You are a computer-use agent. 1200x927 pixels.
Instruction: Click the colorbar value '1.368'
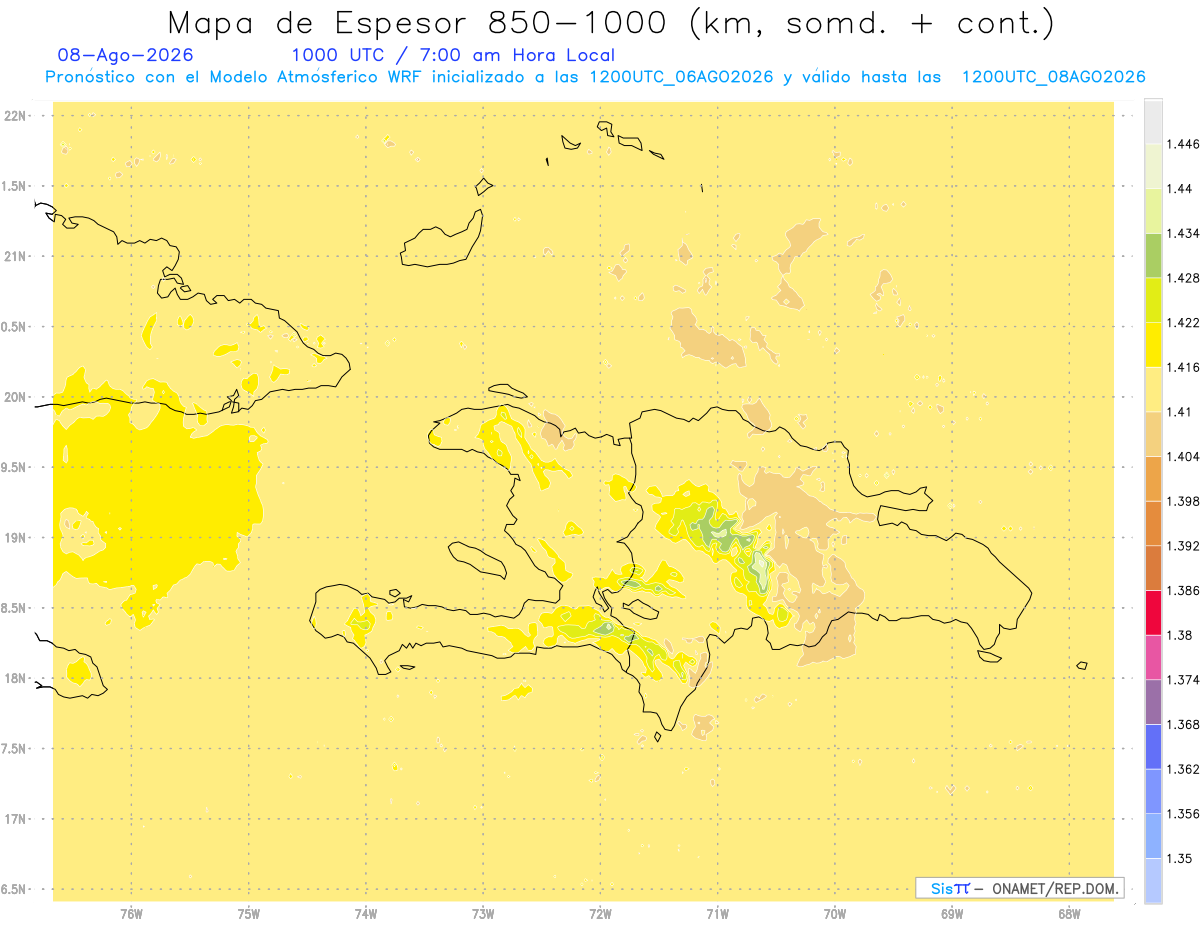(x=1183, y=725)
